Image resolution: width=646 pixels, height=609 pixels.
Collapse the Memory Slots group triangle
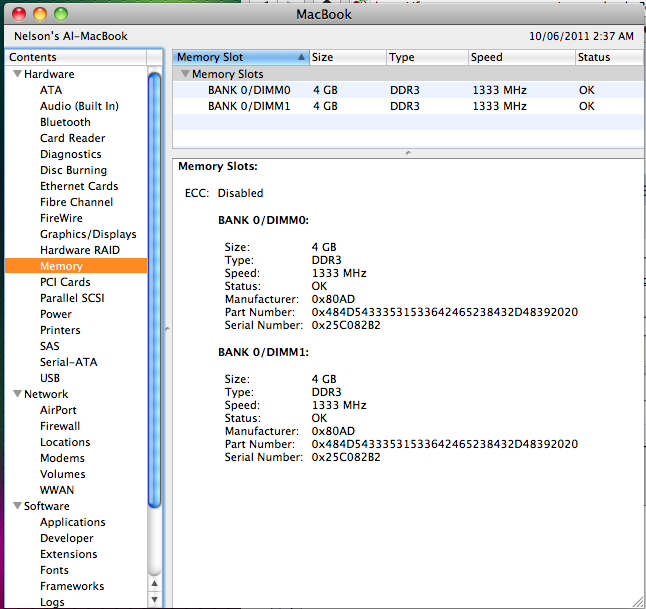[x=185, y=74]
